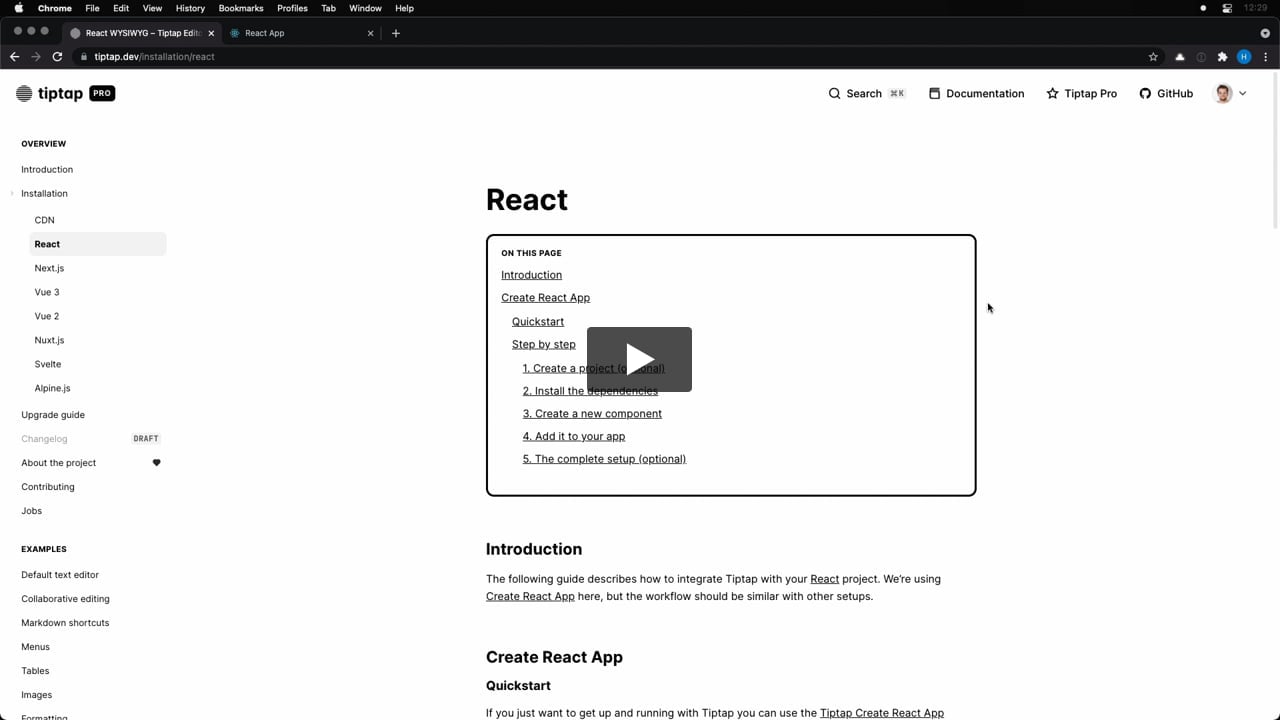Select Nuxt.js installation page

pos(49,340)
